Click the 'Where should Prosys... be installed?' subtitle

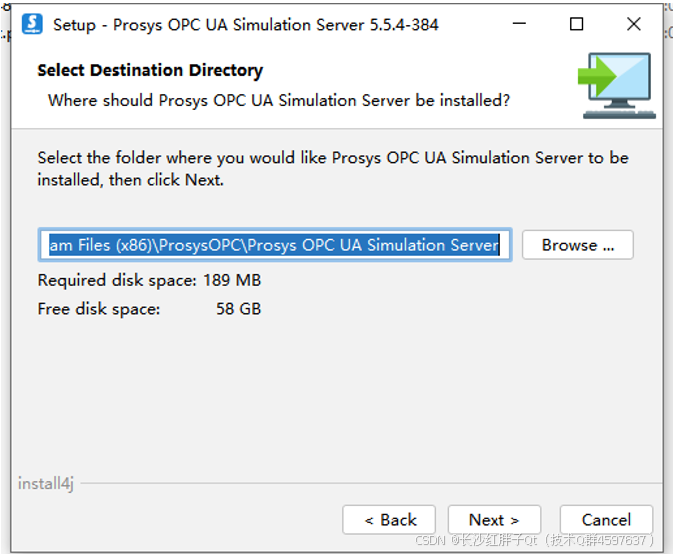279,100
